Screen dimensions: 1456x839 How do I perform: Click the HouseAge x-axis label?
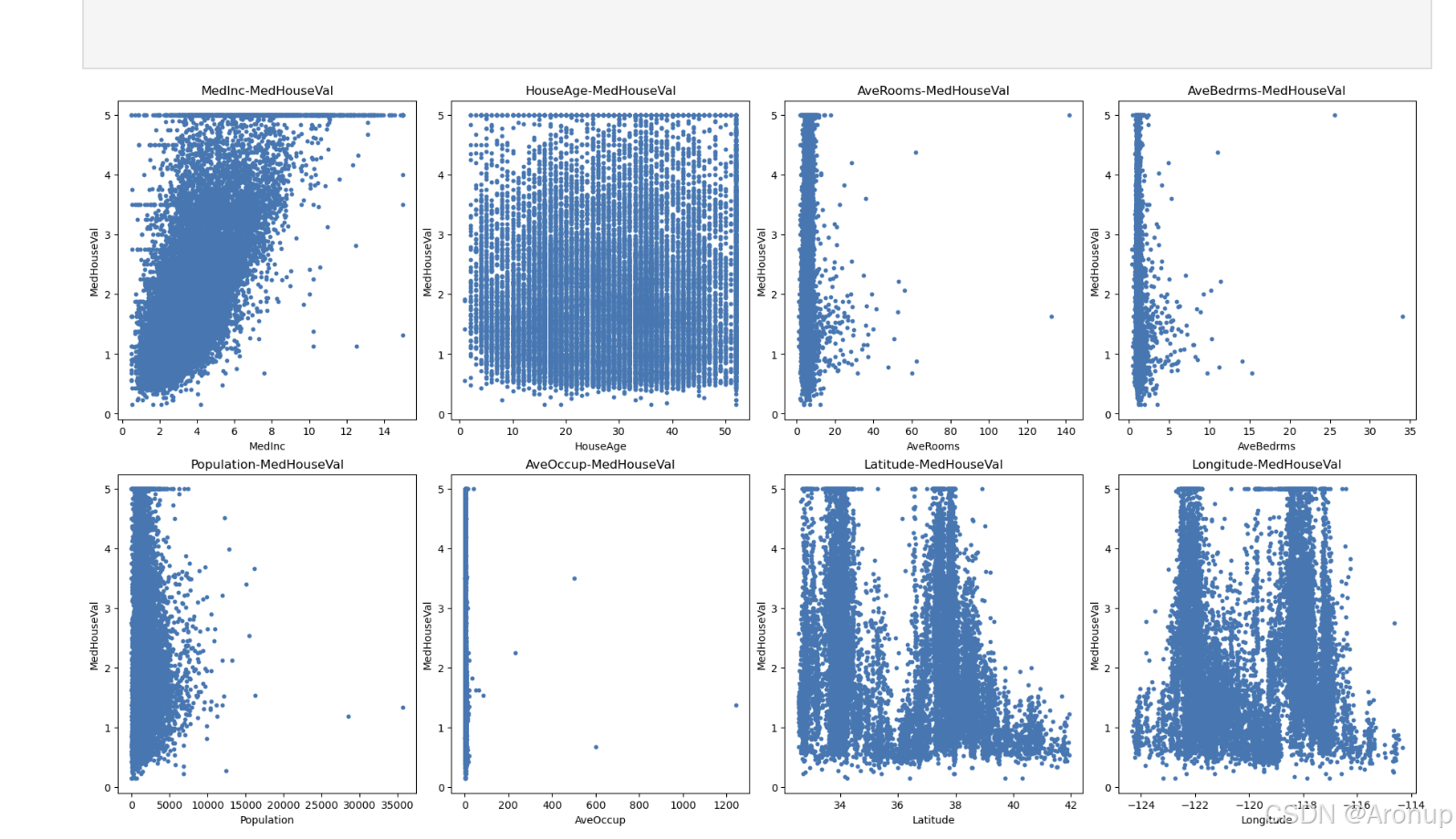point(600,446)
